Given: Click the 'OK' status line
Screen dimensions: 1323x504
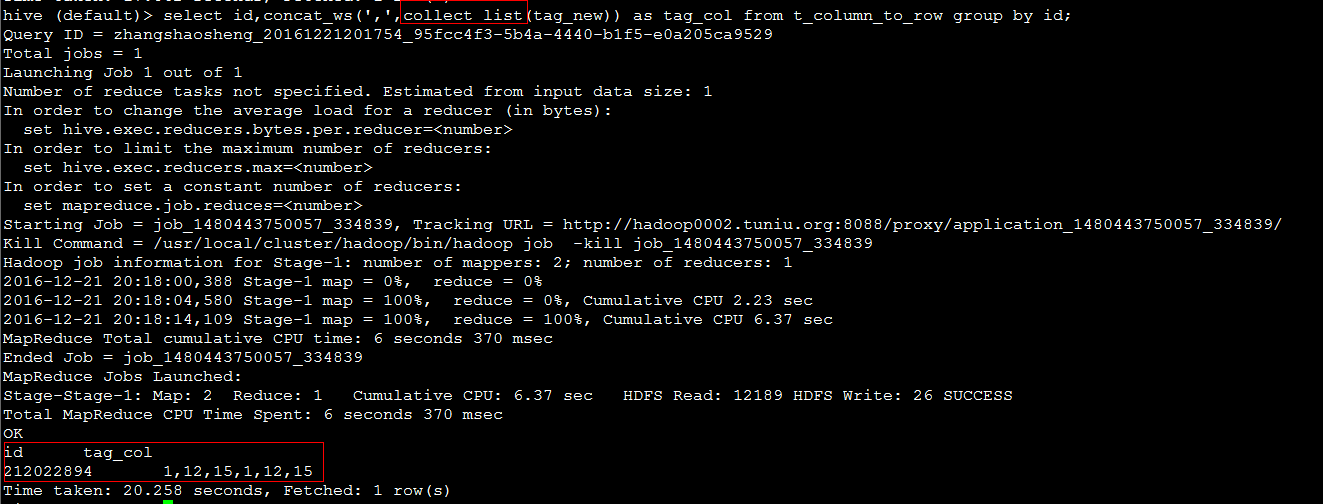Looking at the screenshot, I should (x=13, y=433).
